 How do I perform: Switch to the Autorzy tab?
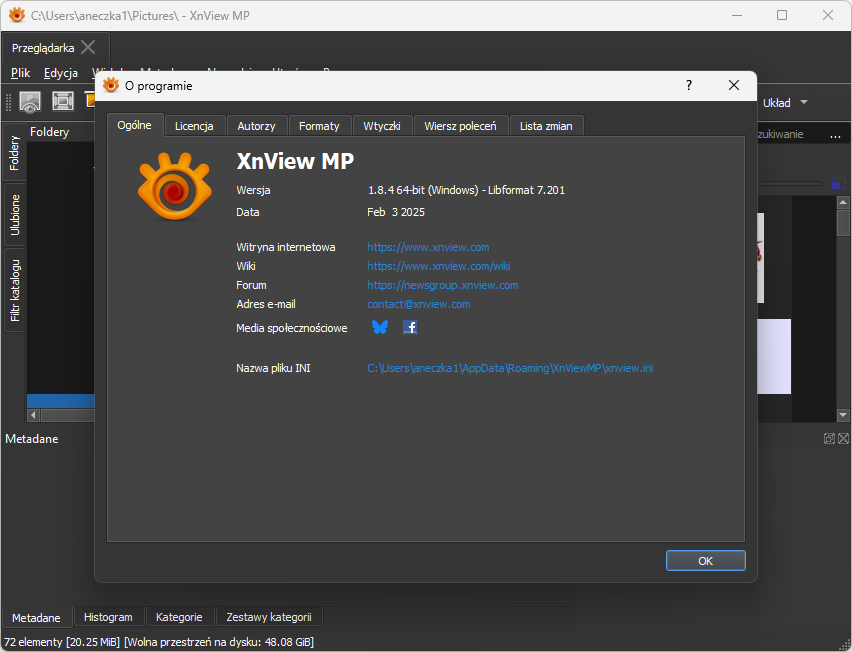click(256, 126)
